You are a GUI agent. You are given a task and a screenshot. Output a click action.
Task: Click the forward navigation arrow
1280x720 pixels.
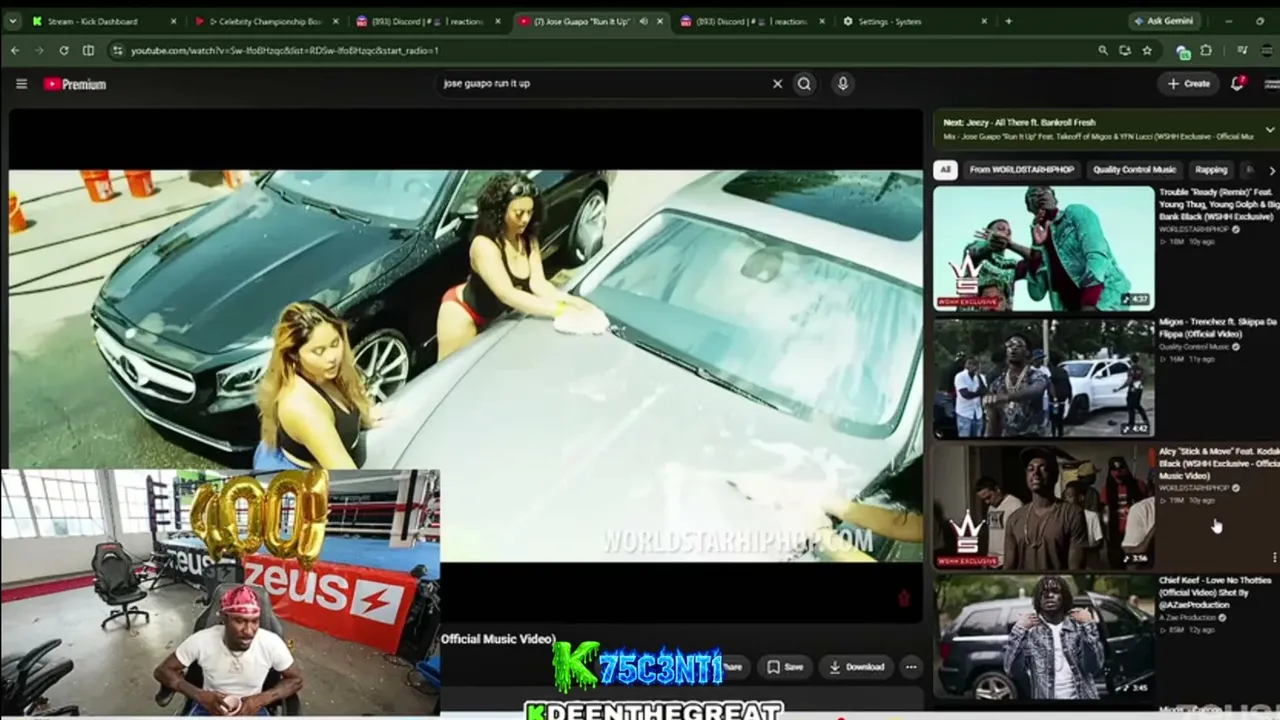pos(39,50)
